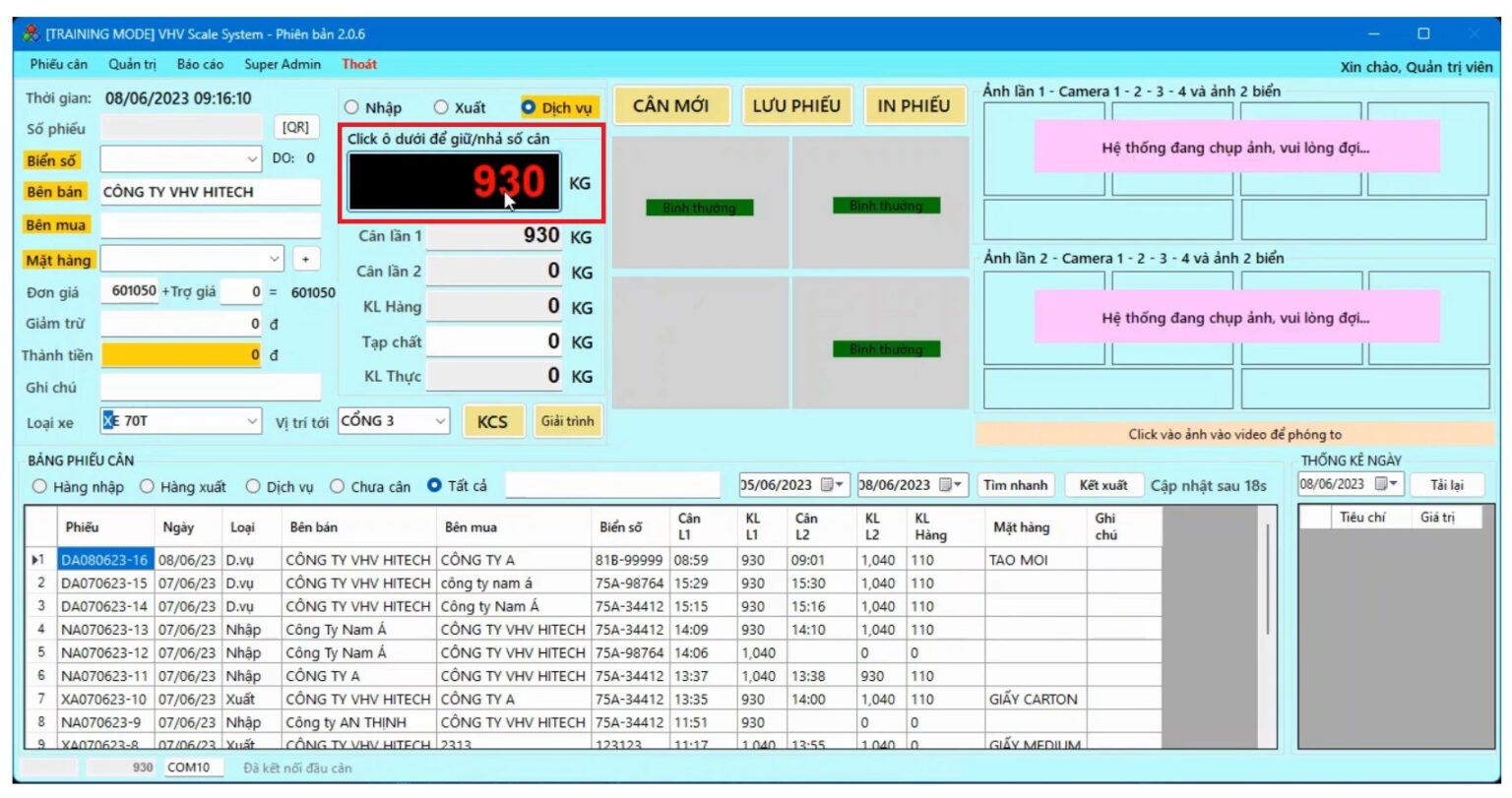
Task: Click the black weight display showing 930
Action: (454, 182)
